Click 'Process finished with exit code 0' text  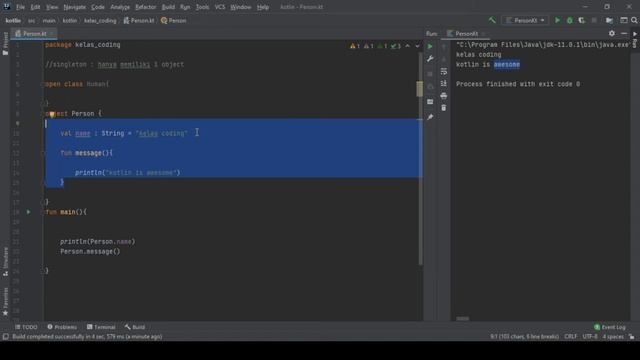tap(518, 84)
